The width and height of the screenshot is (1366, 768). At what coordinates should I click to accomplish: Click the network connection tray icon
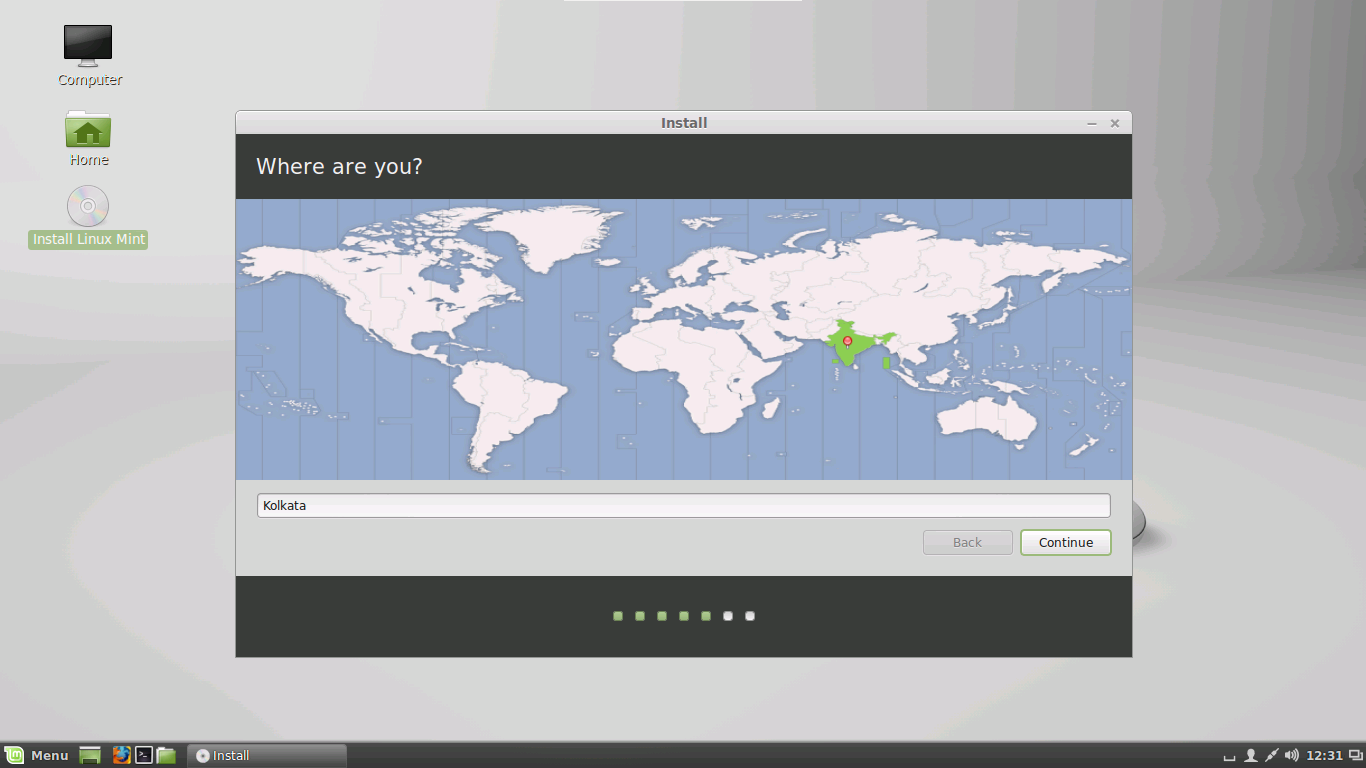[x=1271, y=755]
